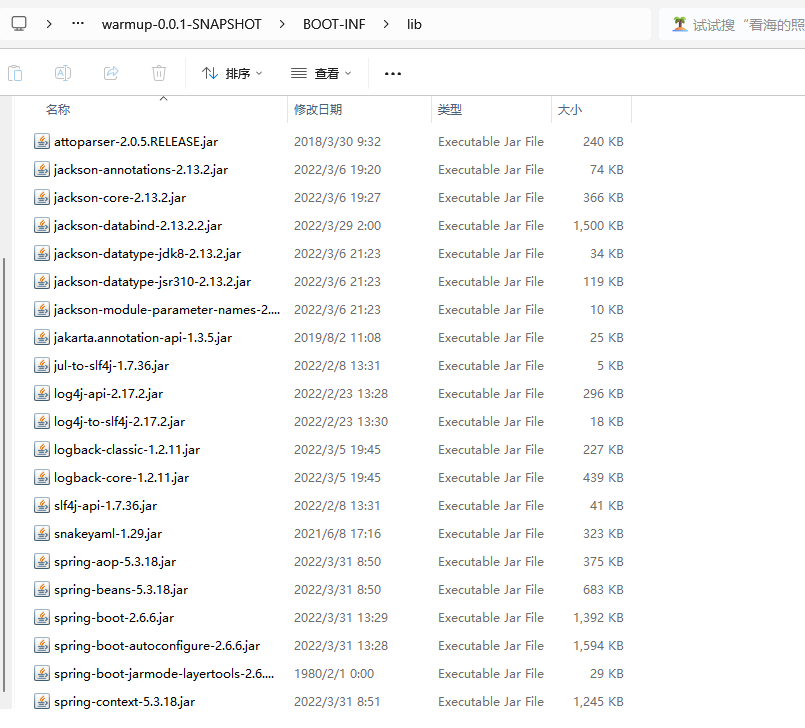Click the Share toolbar icon
Screen dimensions: 805x728
111,73
